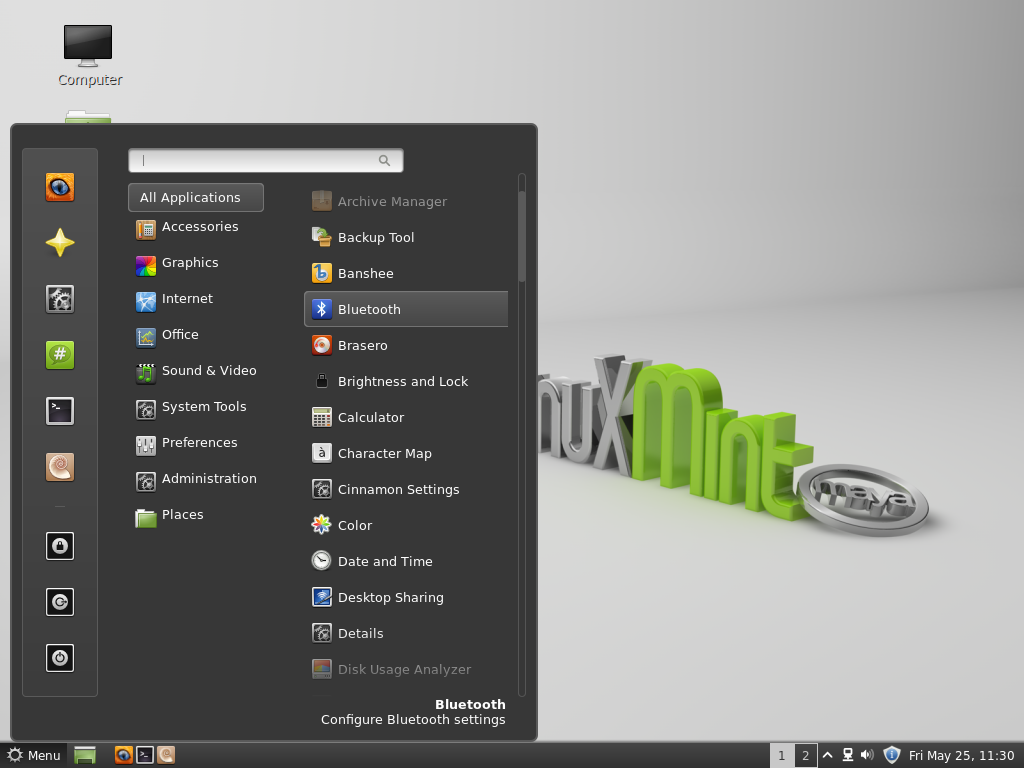Open the file manager panel launcher

pyautogui.click(x=166, y=756)
